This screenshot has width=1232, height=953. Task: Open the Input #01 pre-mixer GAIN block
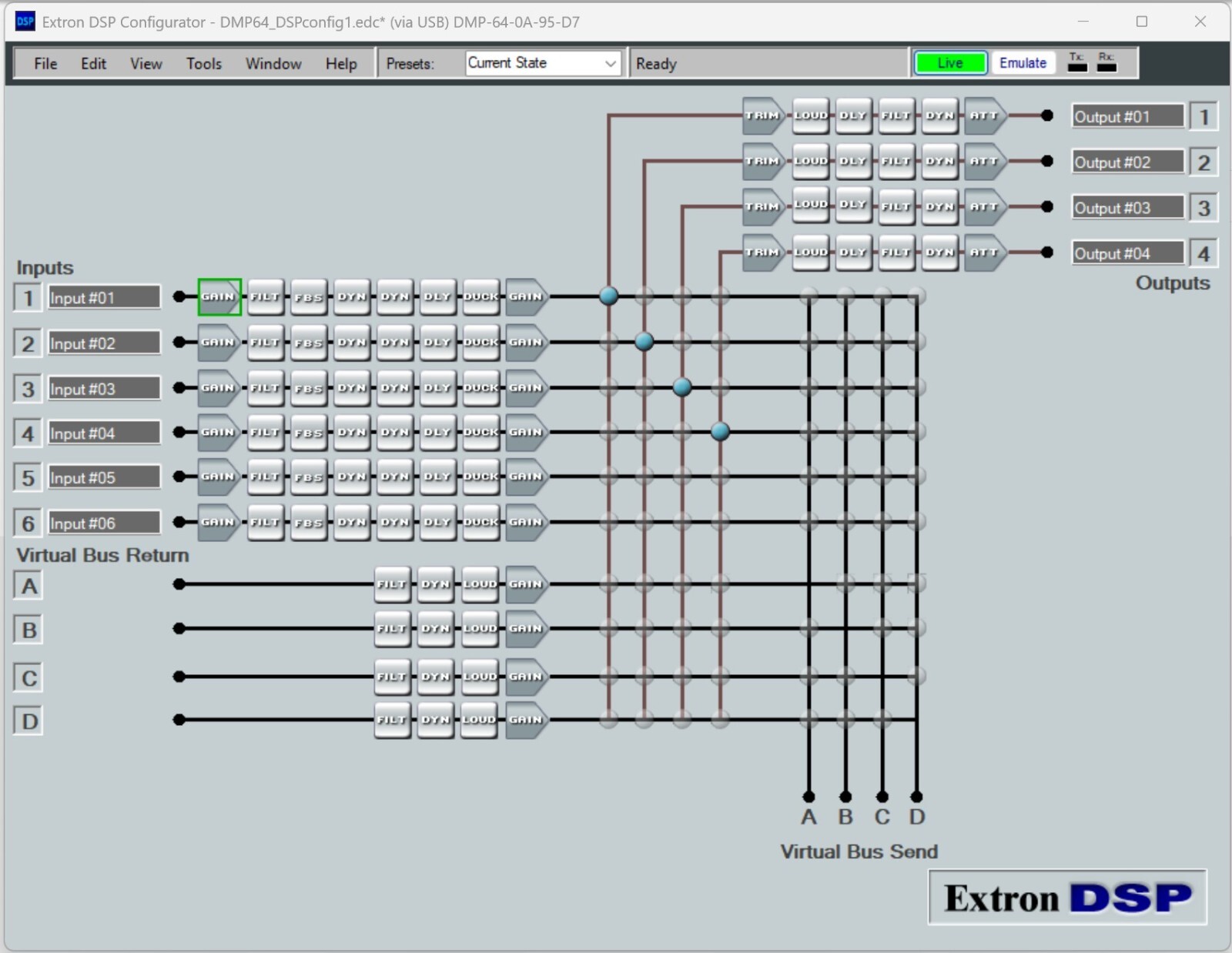click(x=219, y=296)
